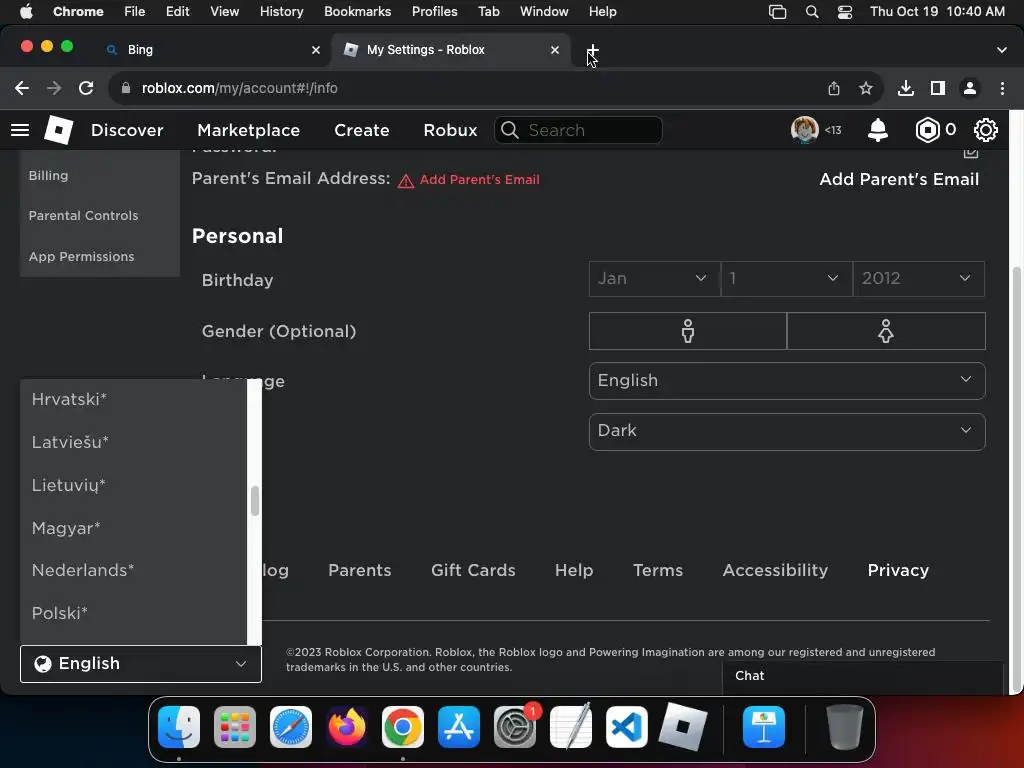Select the female gender option
The width and height of the screenshot is (1024, 768).
(886, 331)
